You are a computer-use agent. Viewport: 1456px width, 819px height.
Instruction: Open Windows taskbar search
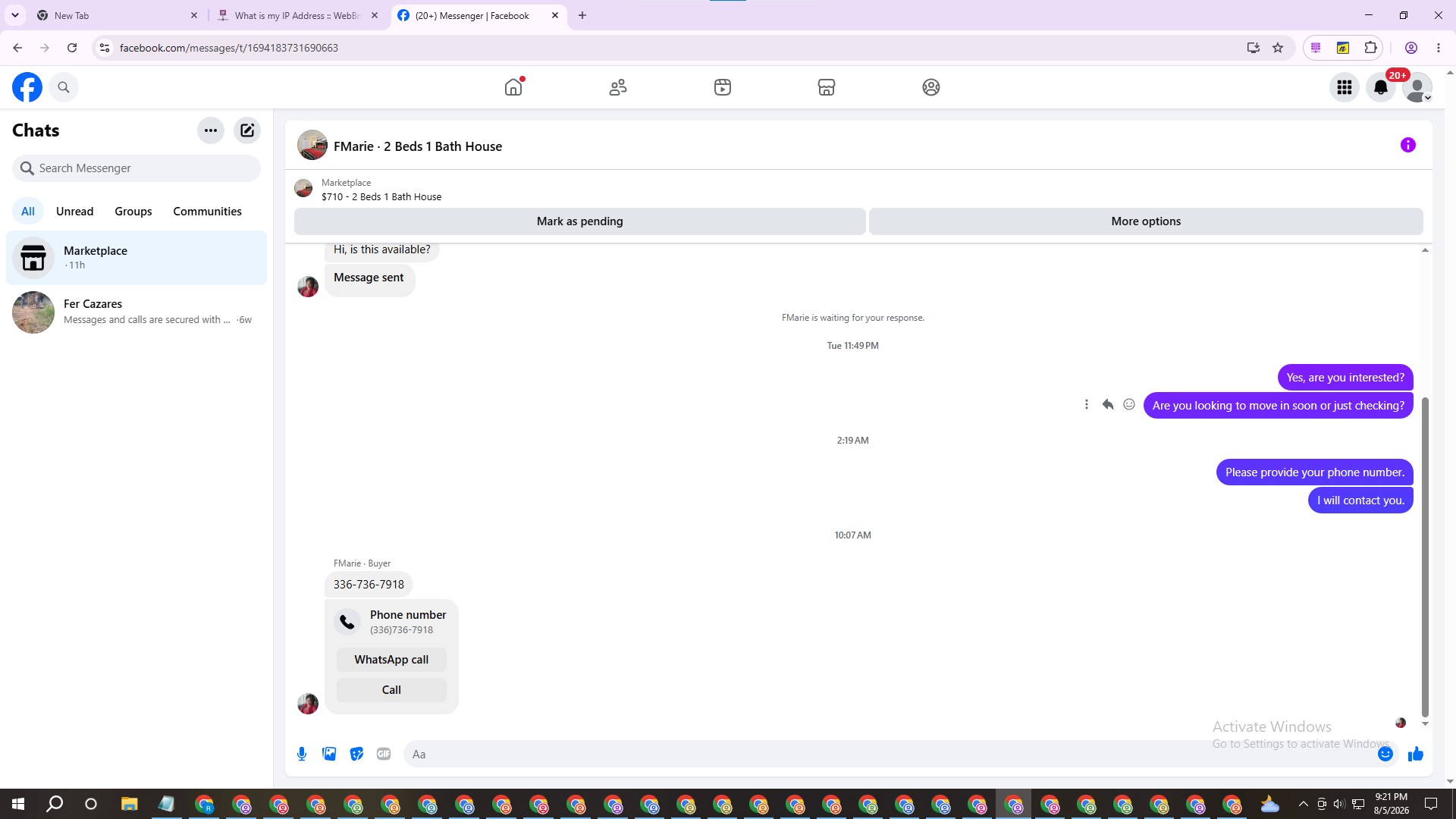coord(55,804)
